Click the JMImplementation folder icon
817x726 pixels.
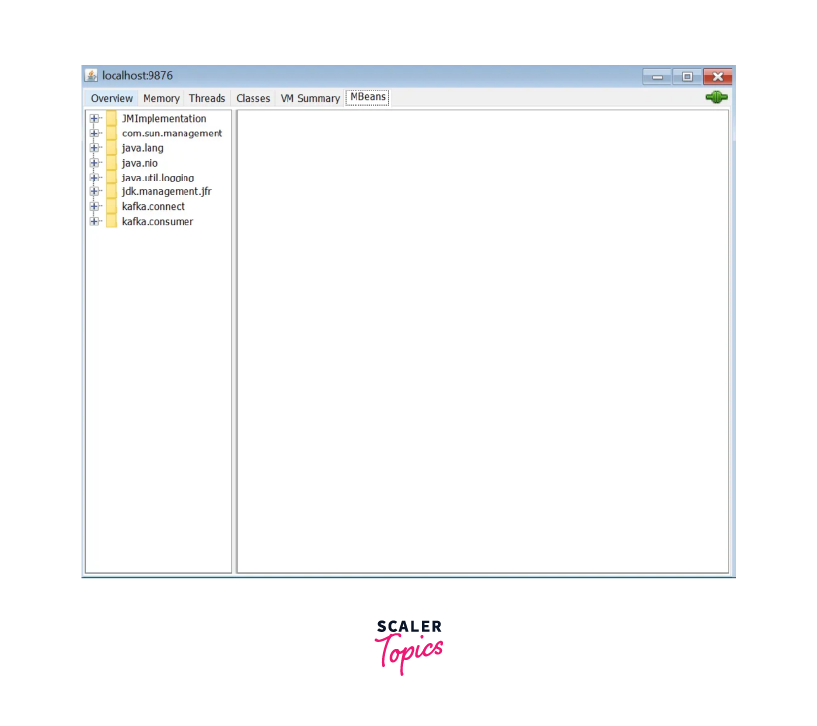112,119
